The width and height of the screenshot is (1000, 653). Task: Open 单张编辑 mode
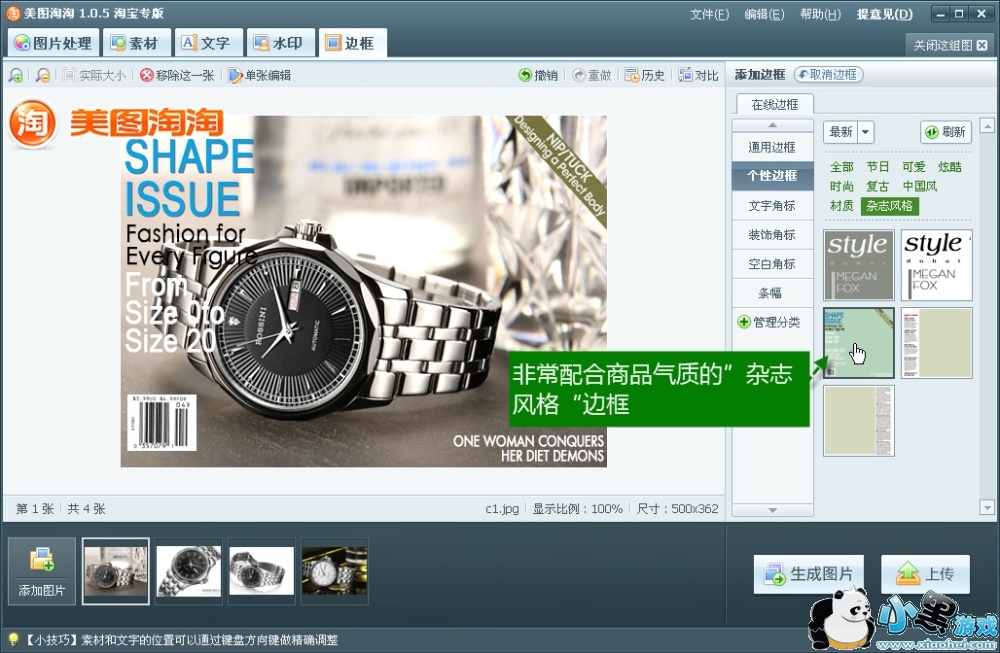(x=260, y=75)
